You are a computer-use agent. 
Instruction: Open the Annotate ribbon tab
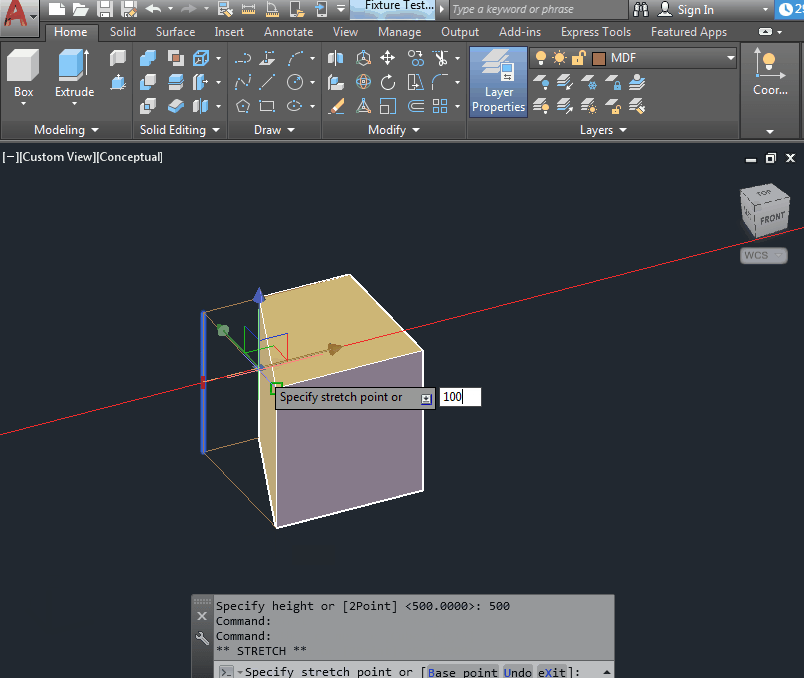click(x=289, y=32)
